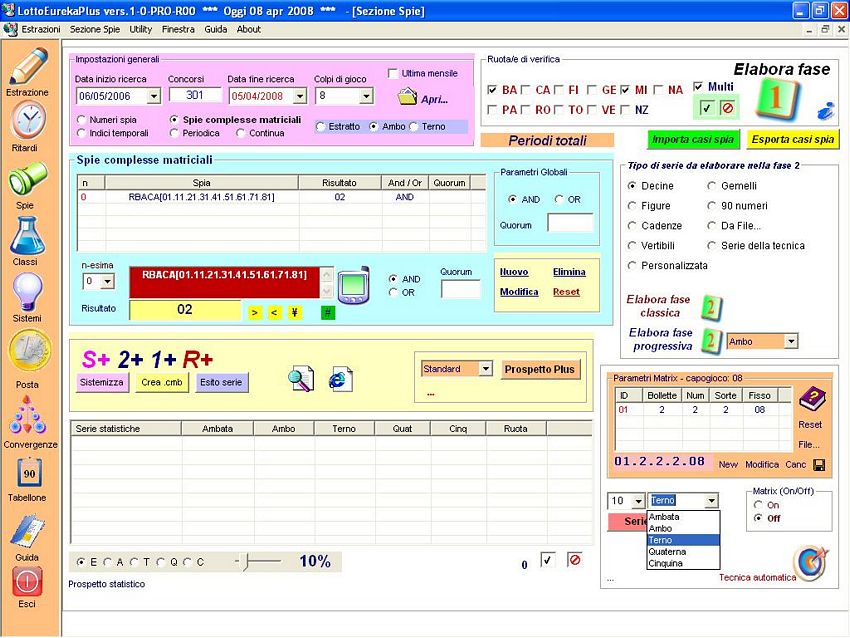
Task: Open the Tabellone 90 icon
Action: pos(29,474)
